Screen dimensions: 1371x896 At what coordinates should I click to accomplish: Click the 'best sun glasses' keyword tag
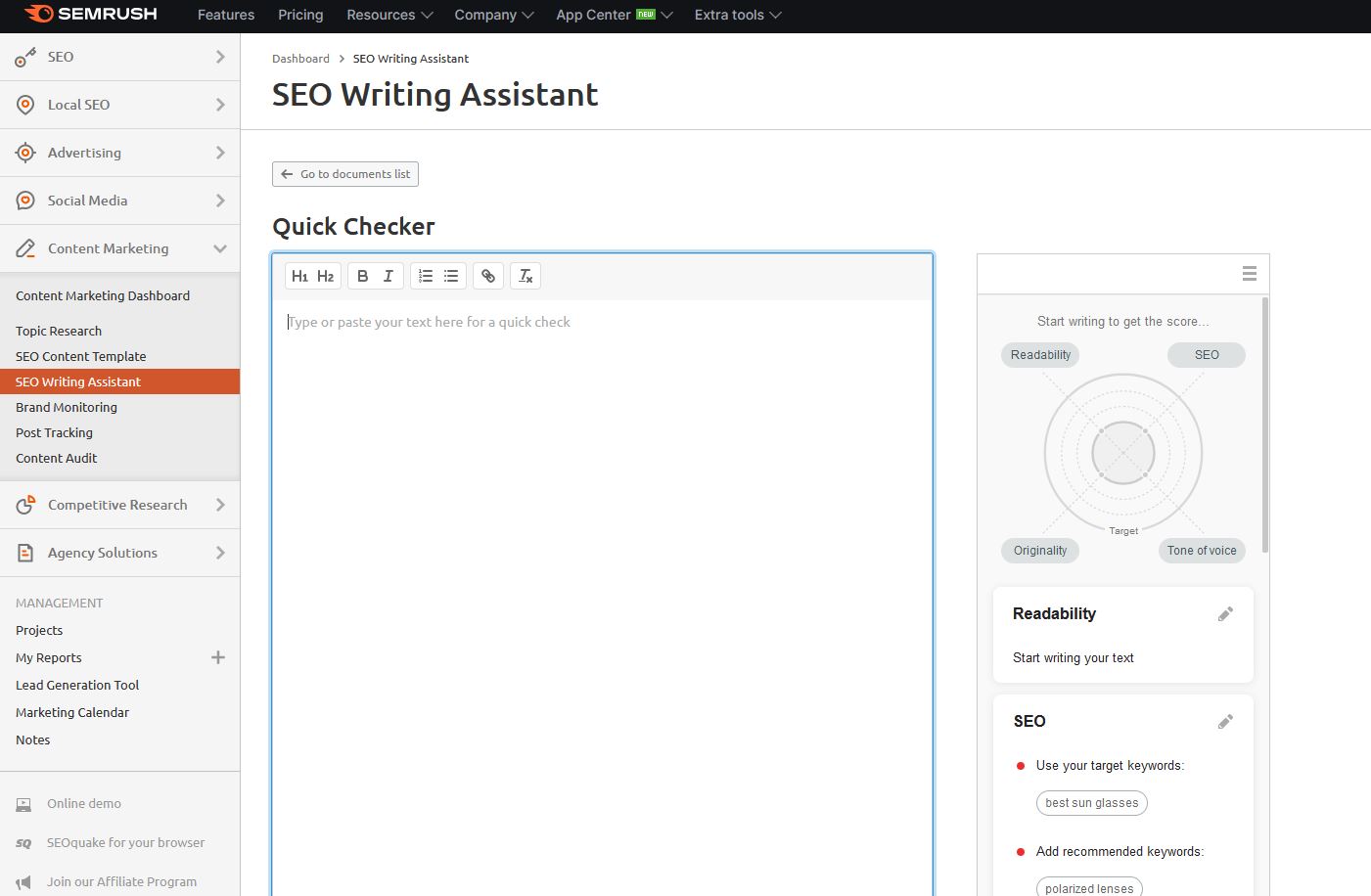[x=1092, y=803]
